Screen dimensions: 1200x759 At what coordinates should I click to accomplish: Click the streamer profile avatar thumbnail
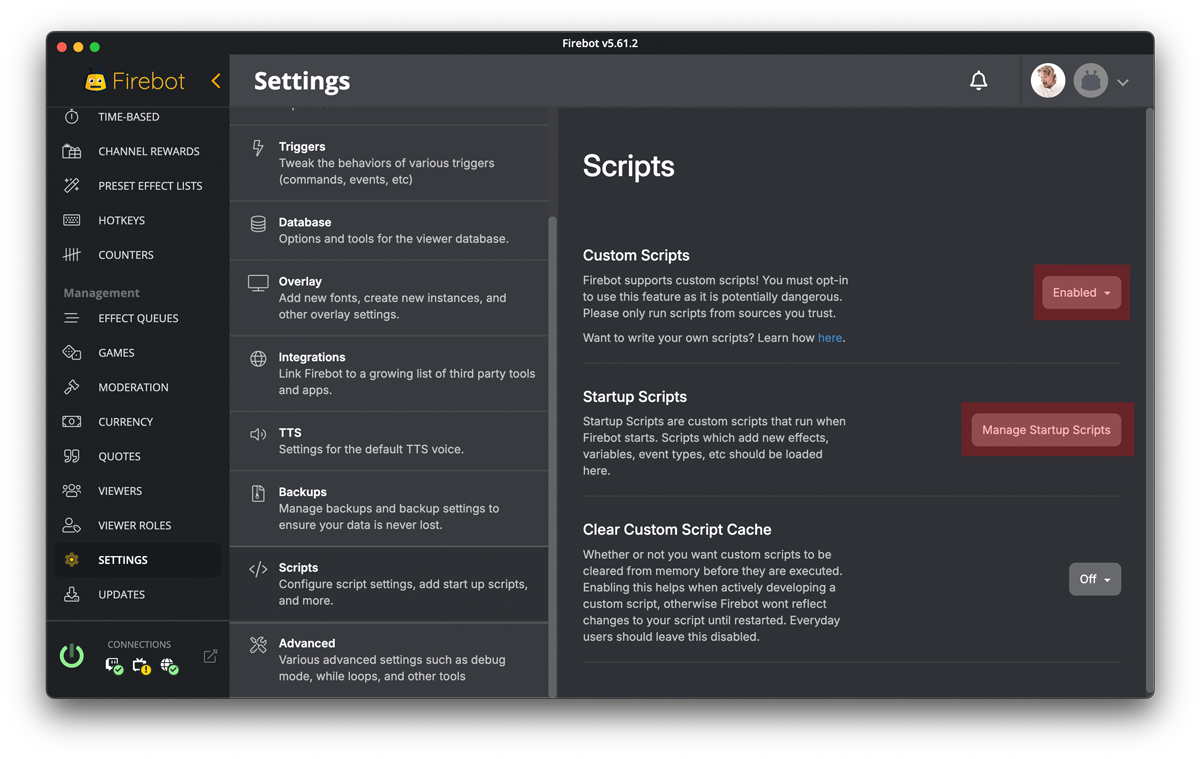coord(1047,80)
